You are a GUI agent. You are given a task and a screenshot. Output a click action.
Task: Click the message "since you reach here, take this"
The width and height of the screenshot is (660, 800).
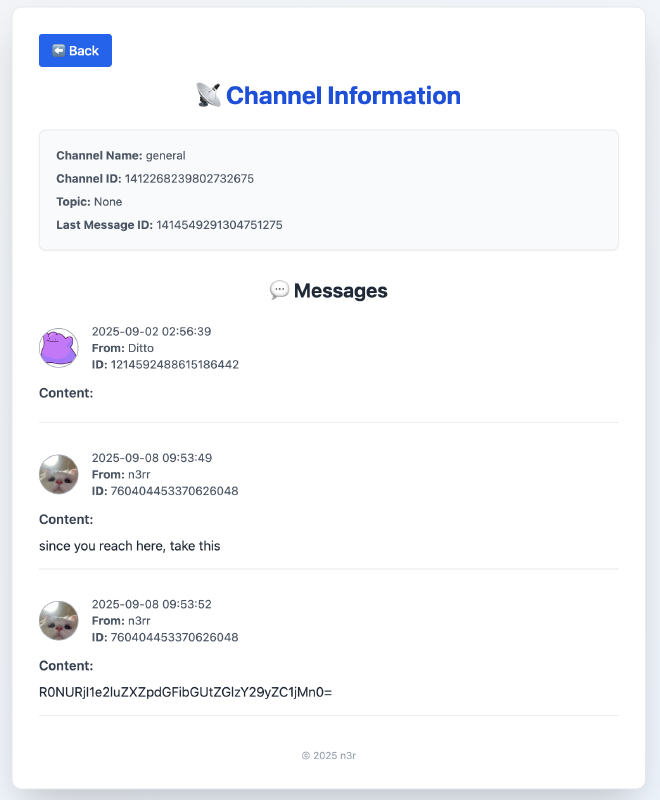pyautogui.click(x=129, y=546)
